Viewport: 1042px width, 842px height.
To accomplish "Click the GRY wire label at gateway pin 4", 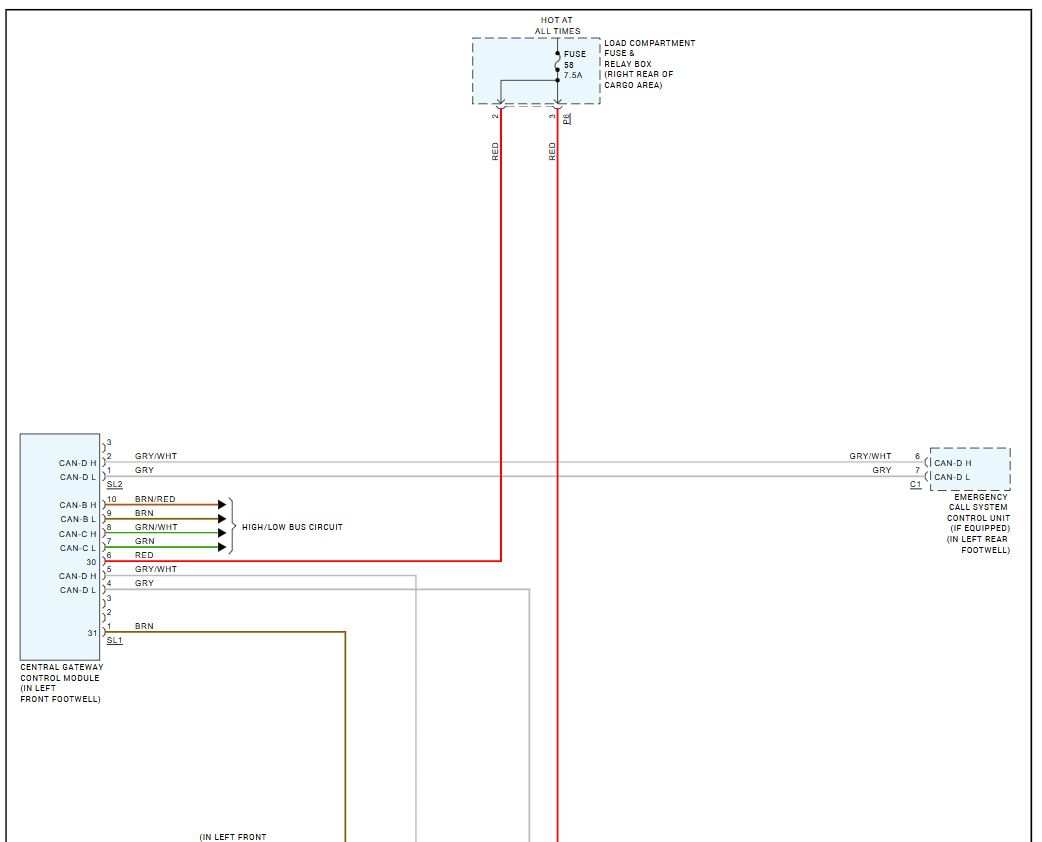I will tap(144, 583).
